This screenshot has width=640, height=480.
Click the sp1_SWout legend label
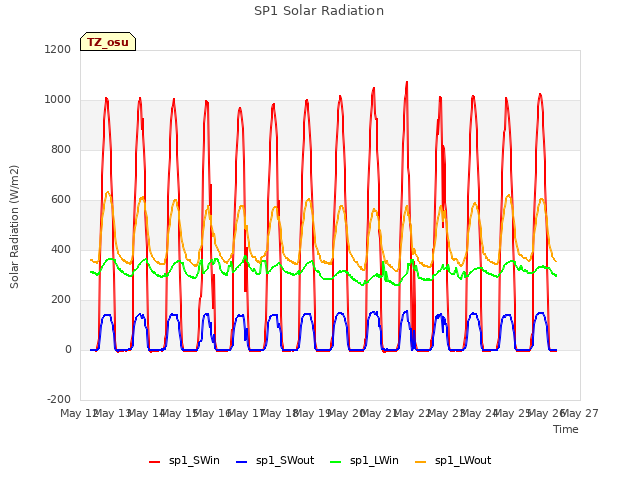pyautogui.click(x=285, y=461)
